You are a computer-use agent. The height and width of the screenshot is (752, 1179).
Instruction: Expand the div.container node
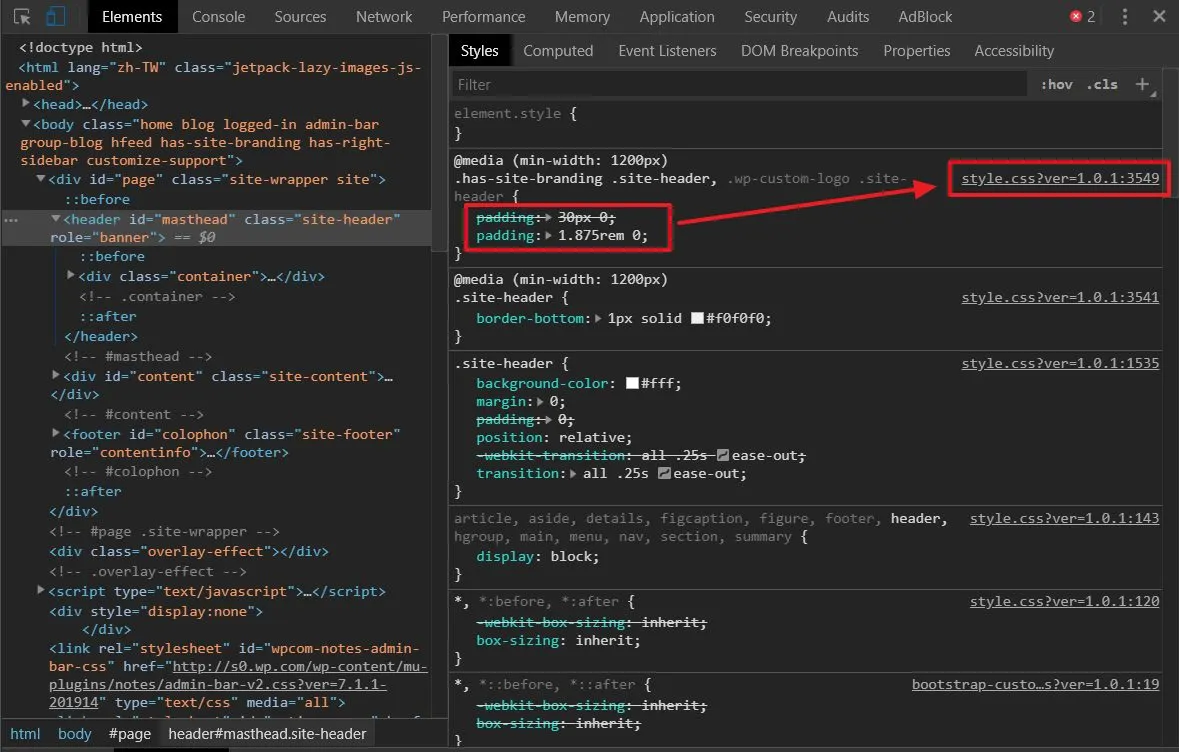[71, 275]
